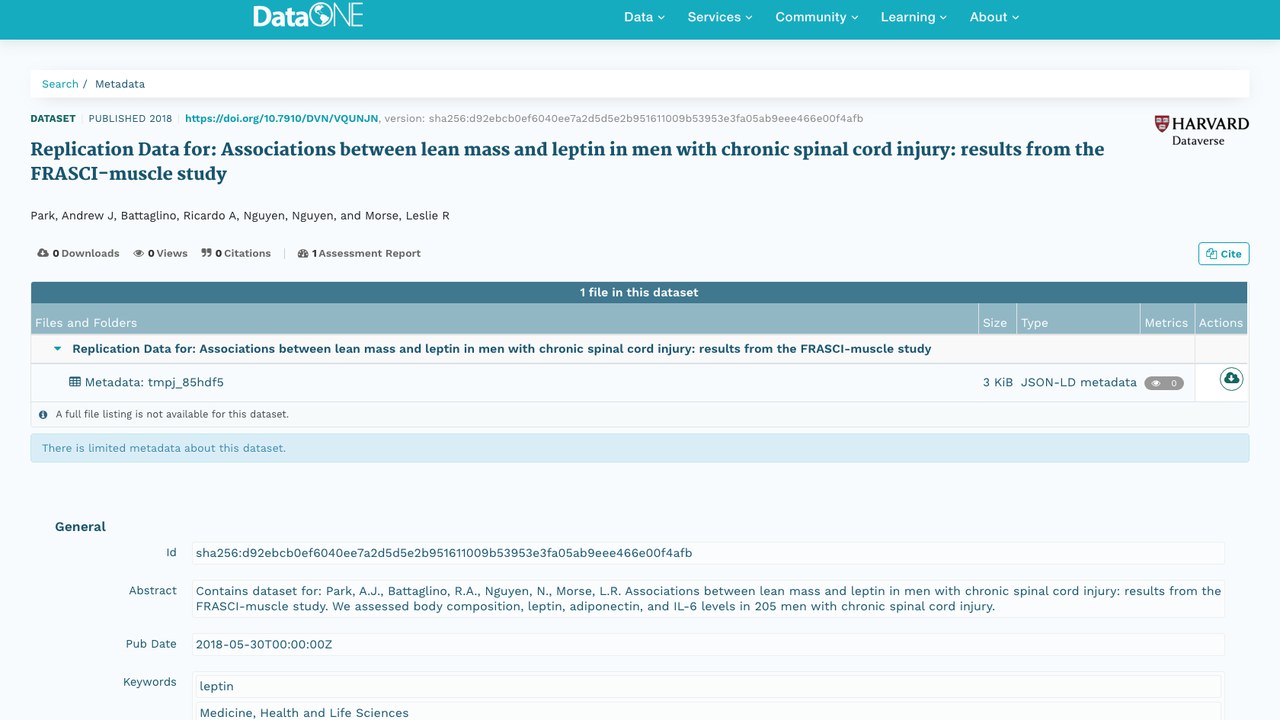Click the limited metadata notice banner
Image resolution: width=1280 pixels, height=720 pixels.
pyautogui.click(x=640, y=448)
